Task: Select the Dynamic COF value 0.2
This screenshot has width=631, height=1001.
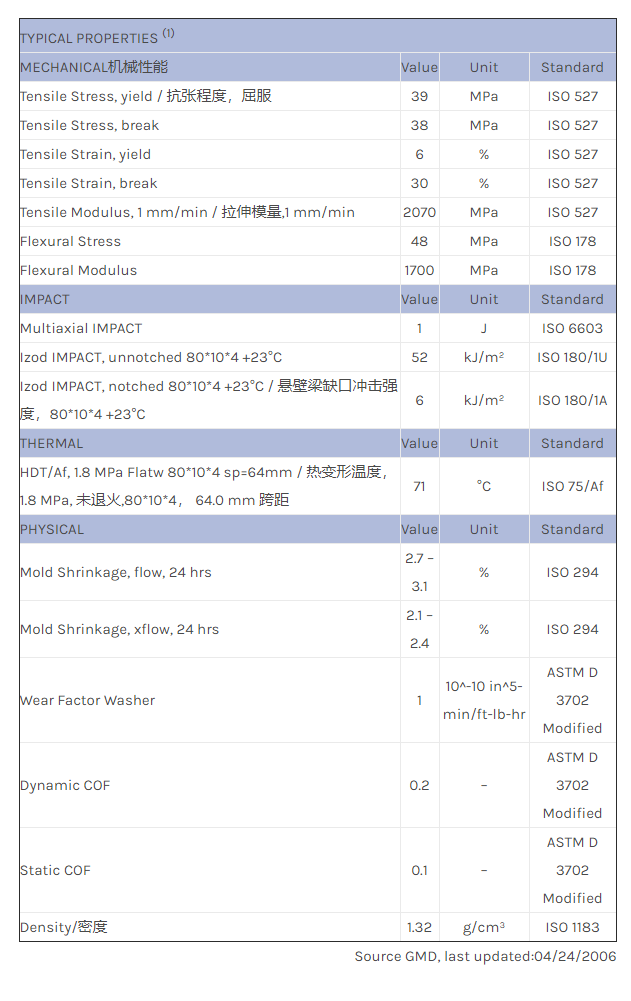Action: coord(419,785)
